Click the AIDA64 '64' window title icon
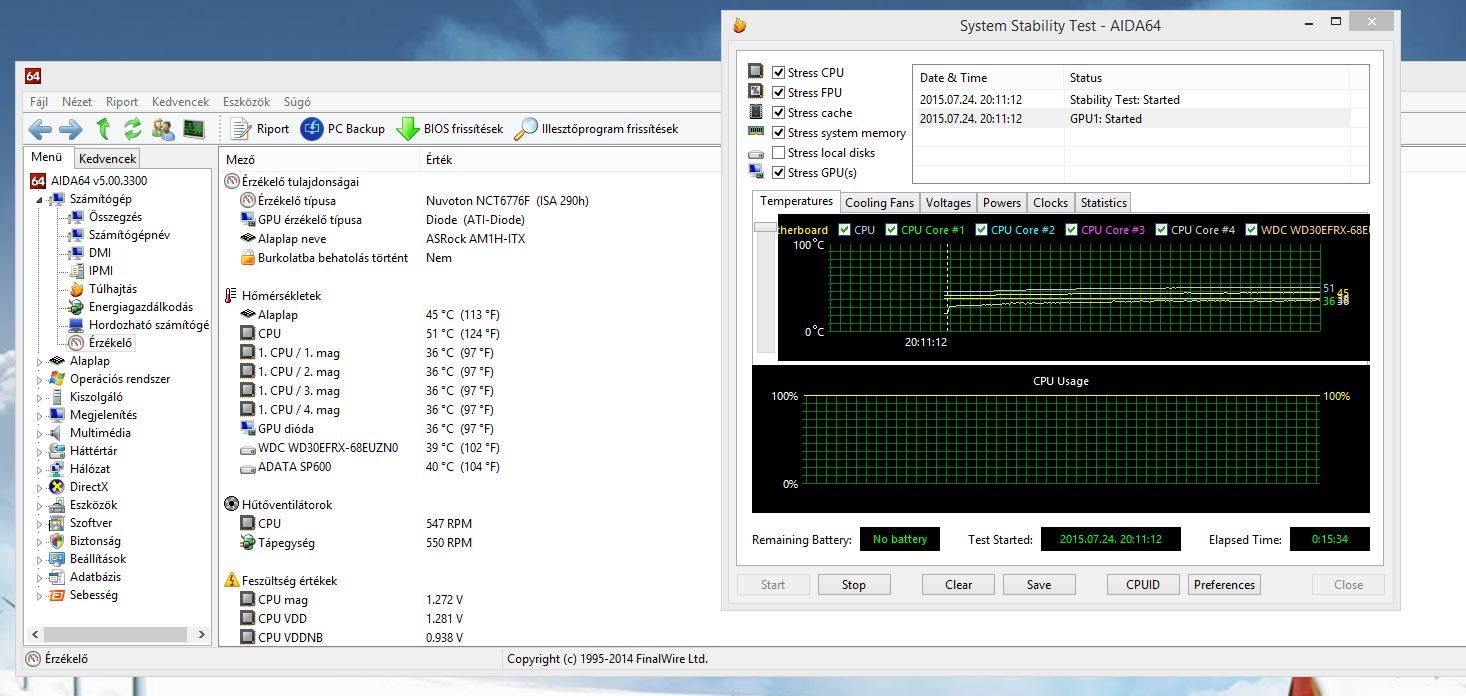 tap(33, 76)
